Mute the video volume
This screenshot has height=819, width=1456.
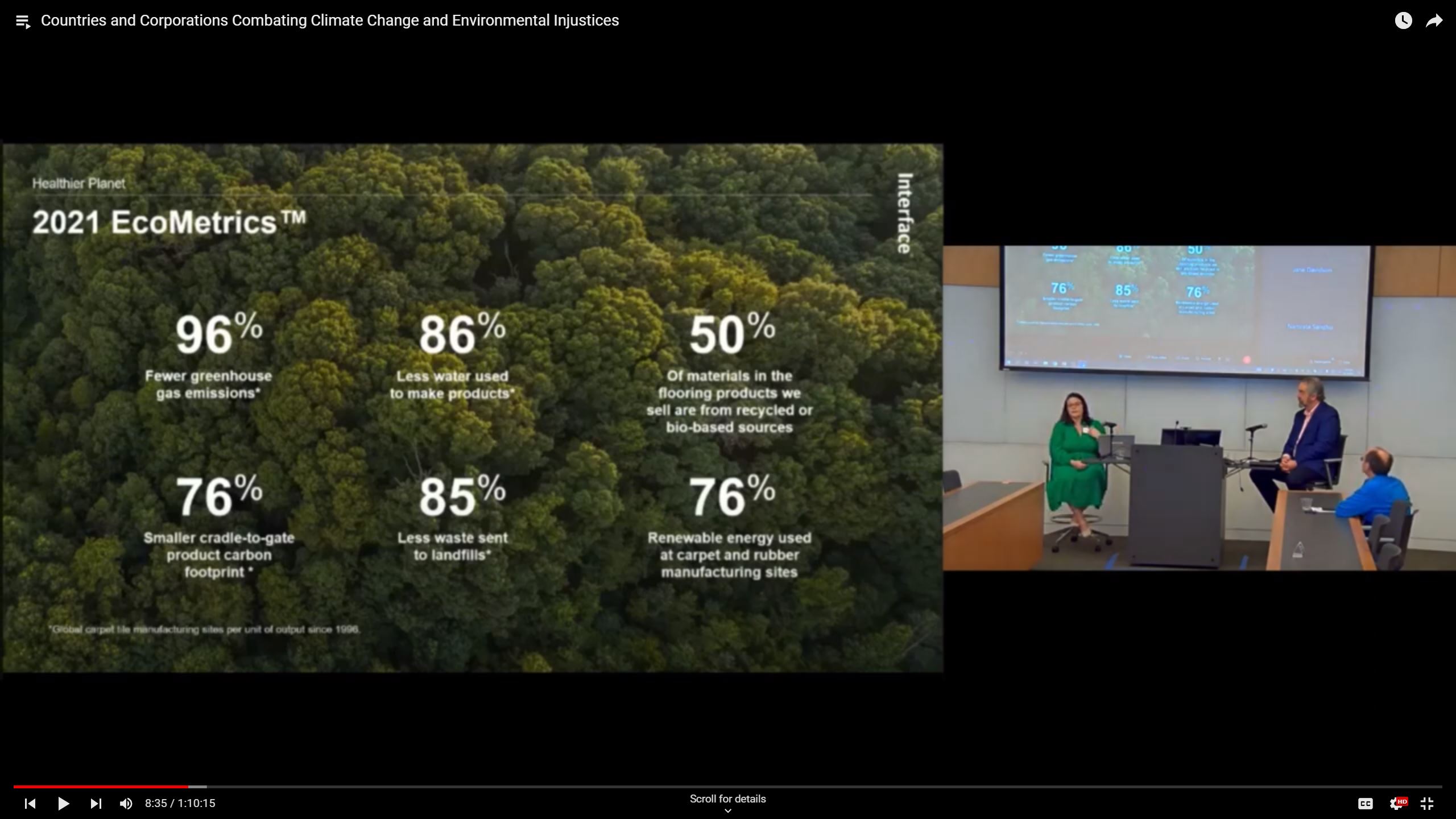[126, 803]
